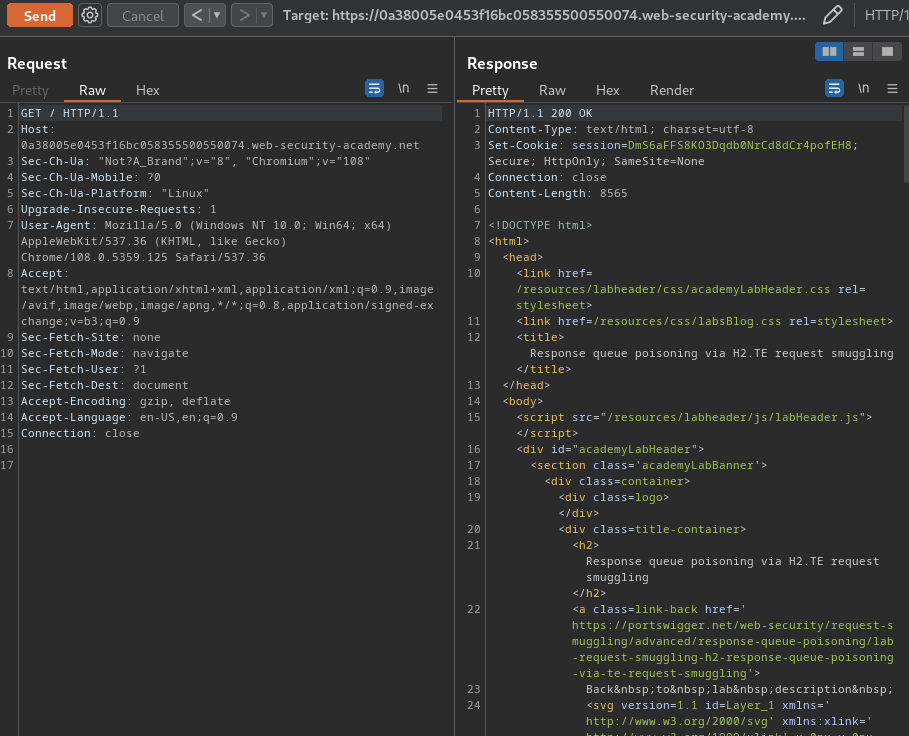Viewport: 909px width, 736px height.
Task: Click 'Connection: close' in request
Action: [x=80, y=433]
